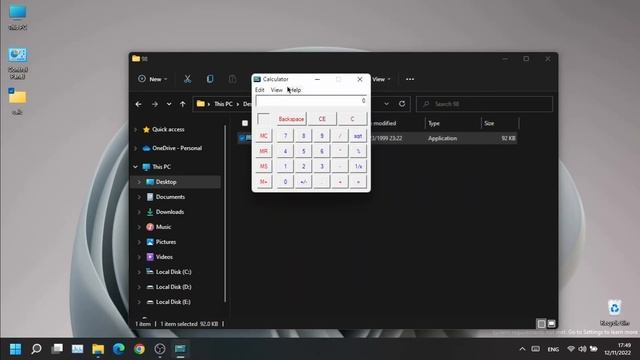The image size is (640, 360).
Task: Open the recent locations dropdown arrow
Action: [169, 104]
